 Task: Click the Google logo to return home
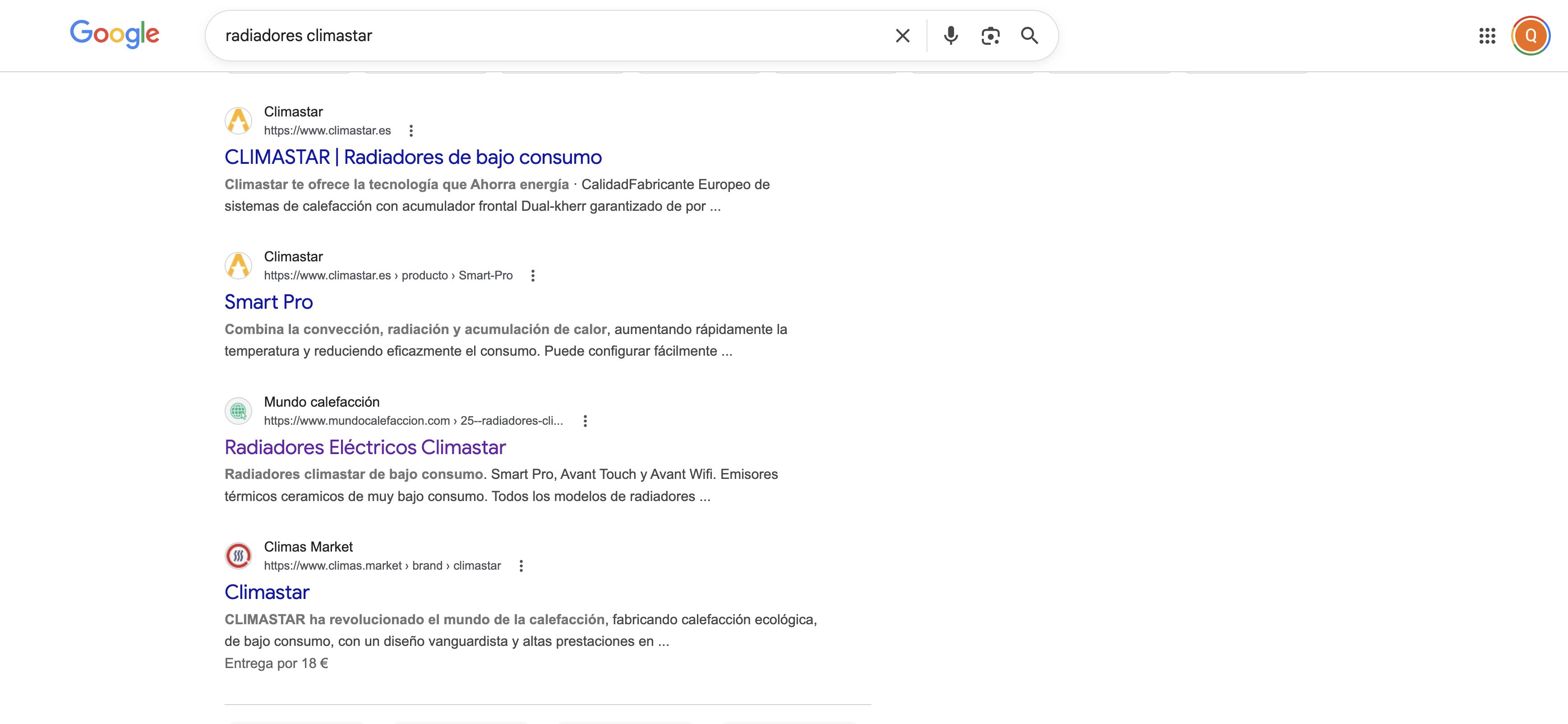tap(115, 34)
